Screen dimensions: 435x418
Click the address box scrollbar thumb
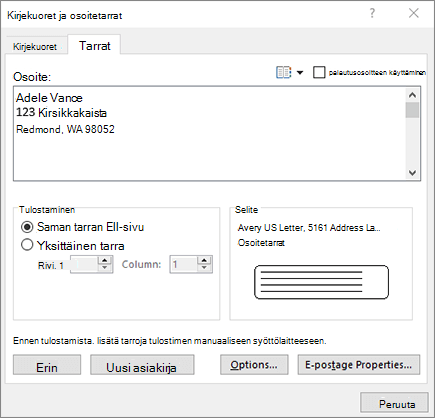click(412, 110)
